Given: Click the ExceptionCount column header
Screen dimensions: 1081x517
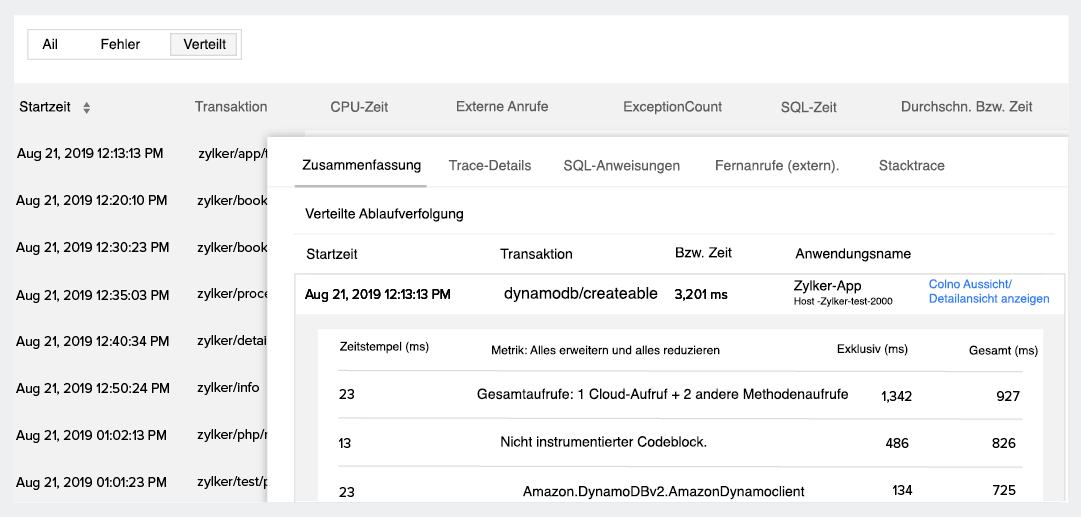Looking at the screenshot, I should point(672,106).
